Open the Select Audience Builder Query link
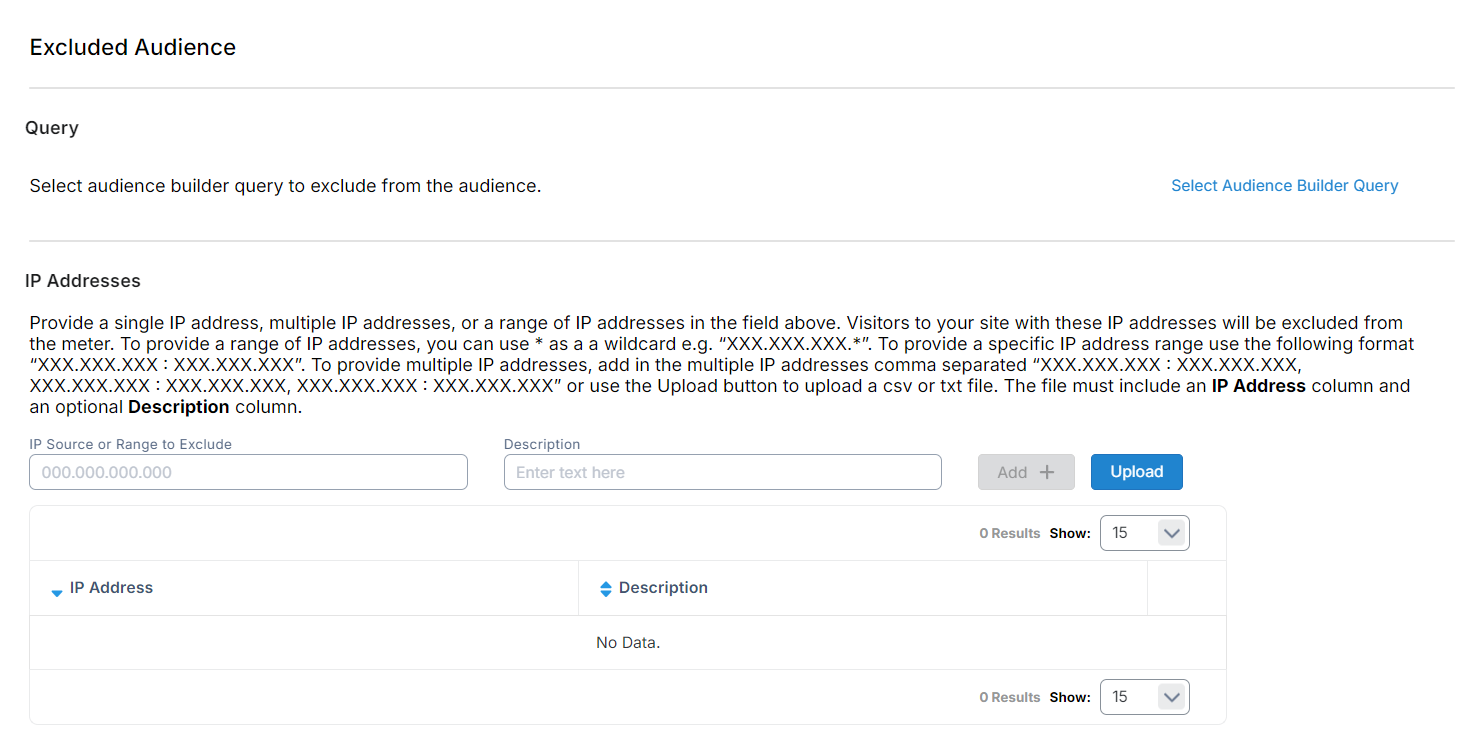The width and height of the screenshot is (1478, 732). pos(1284,186)
